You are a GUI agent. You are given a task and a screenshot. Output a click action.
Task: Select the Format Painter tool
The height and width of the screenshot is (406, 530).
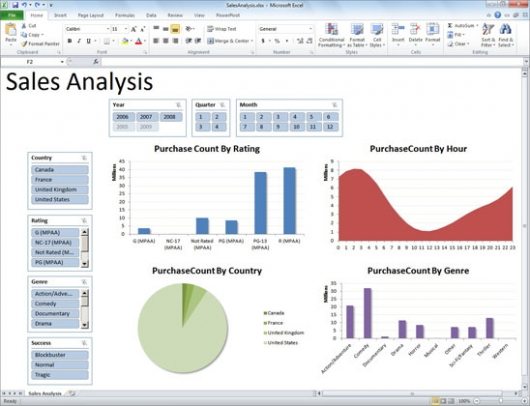point(40,44)
